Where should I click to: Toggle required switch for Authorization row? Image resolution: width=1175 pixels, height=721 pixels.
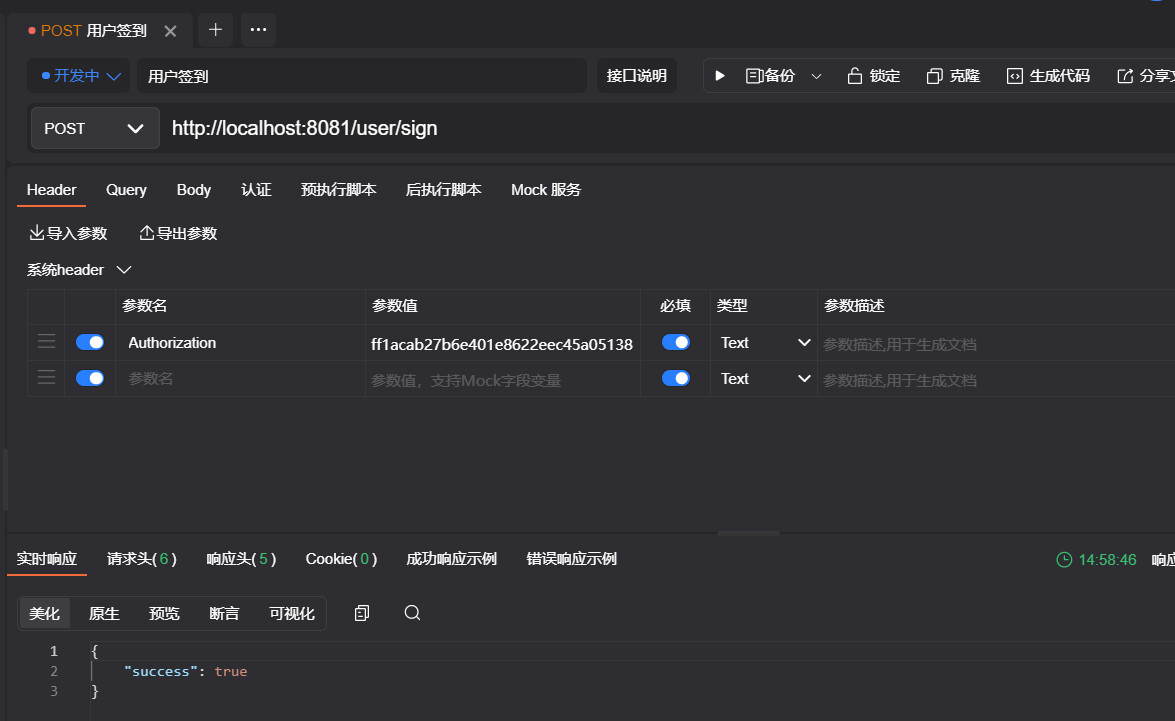coord(676,342)
